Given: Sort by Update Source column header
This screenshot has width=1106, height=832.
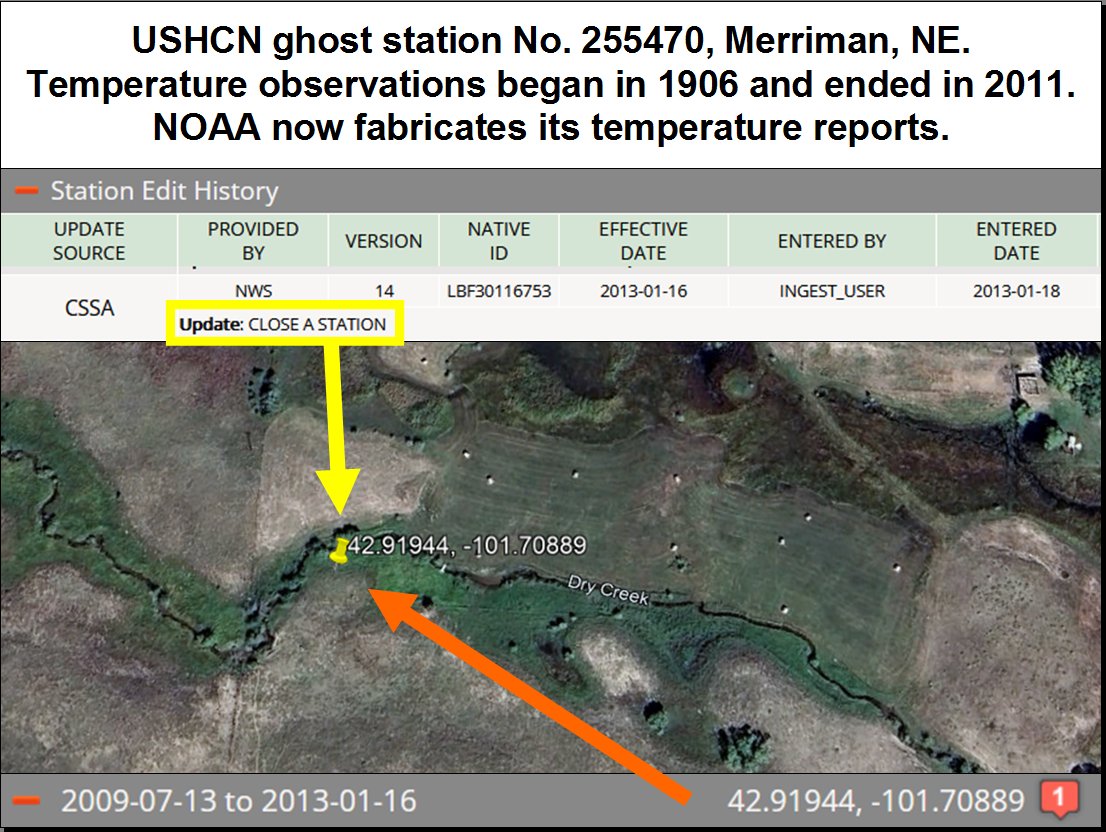Looking at the screenshot, I should 89,241.
